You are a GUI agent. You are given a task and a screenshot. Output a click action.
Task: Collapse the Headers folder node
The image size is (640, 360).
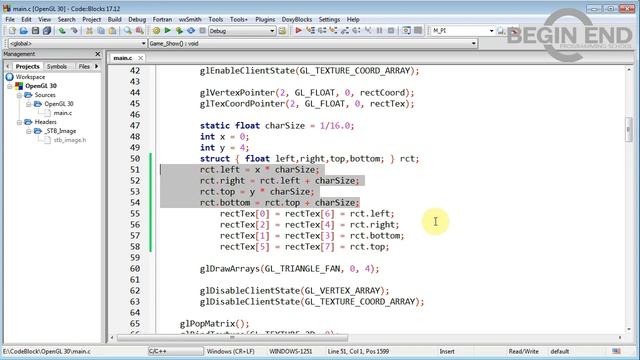point(19,122)
